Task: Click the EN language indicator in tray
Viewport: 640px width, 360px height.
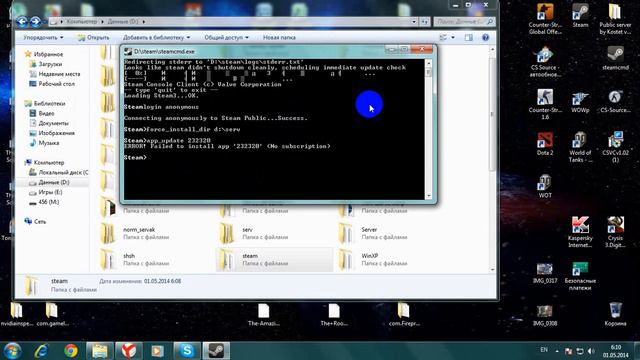Action: pos(544,350)
